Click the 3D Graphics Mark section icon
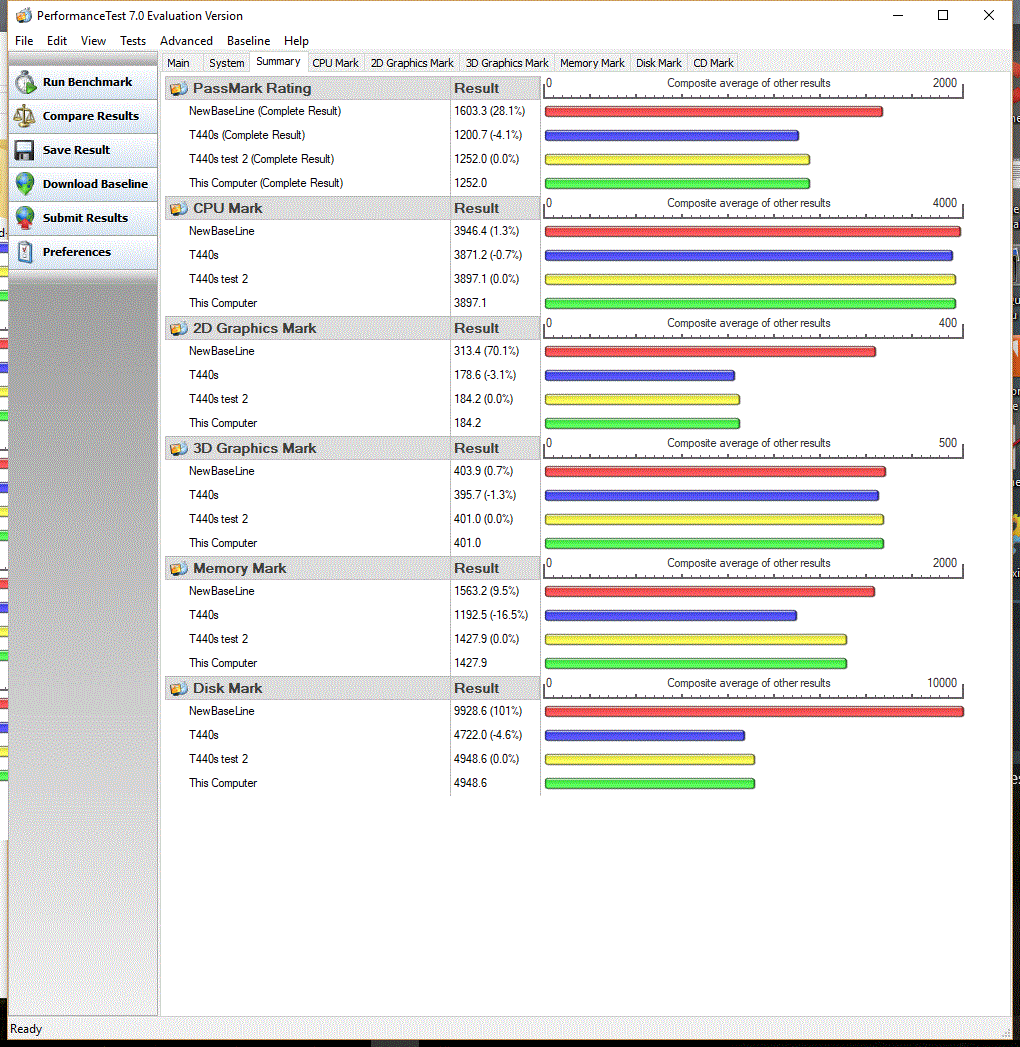 point(178,449)
